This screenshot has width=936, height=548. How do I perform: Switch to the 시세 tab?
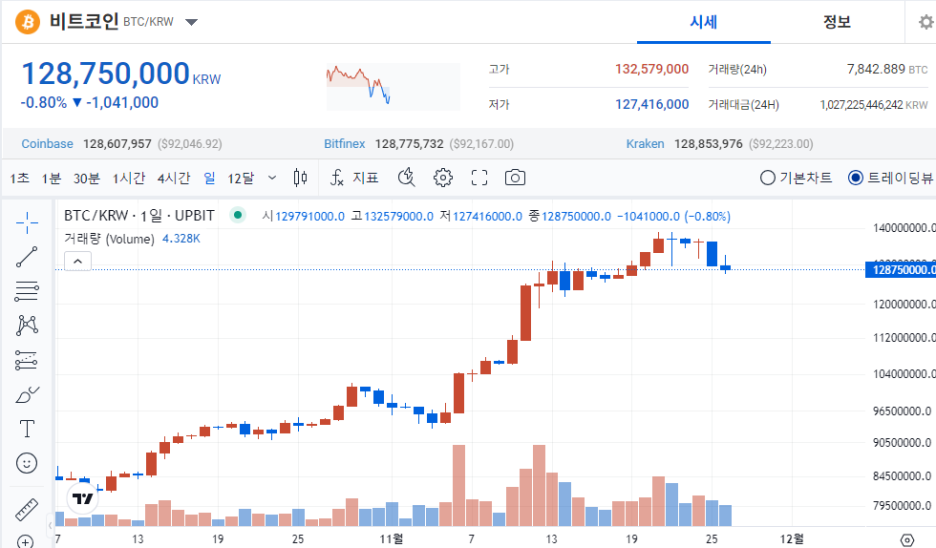coord(703,22)
